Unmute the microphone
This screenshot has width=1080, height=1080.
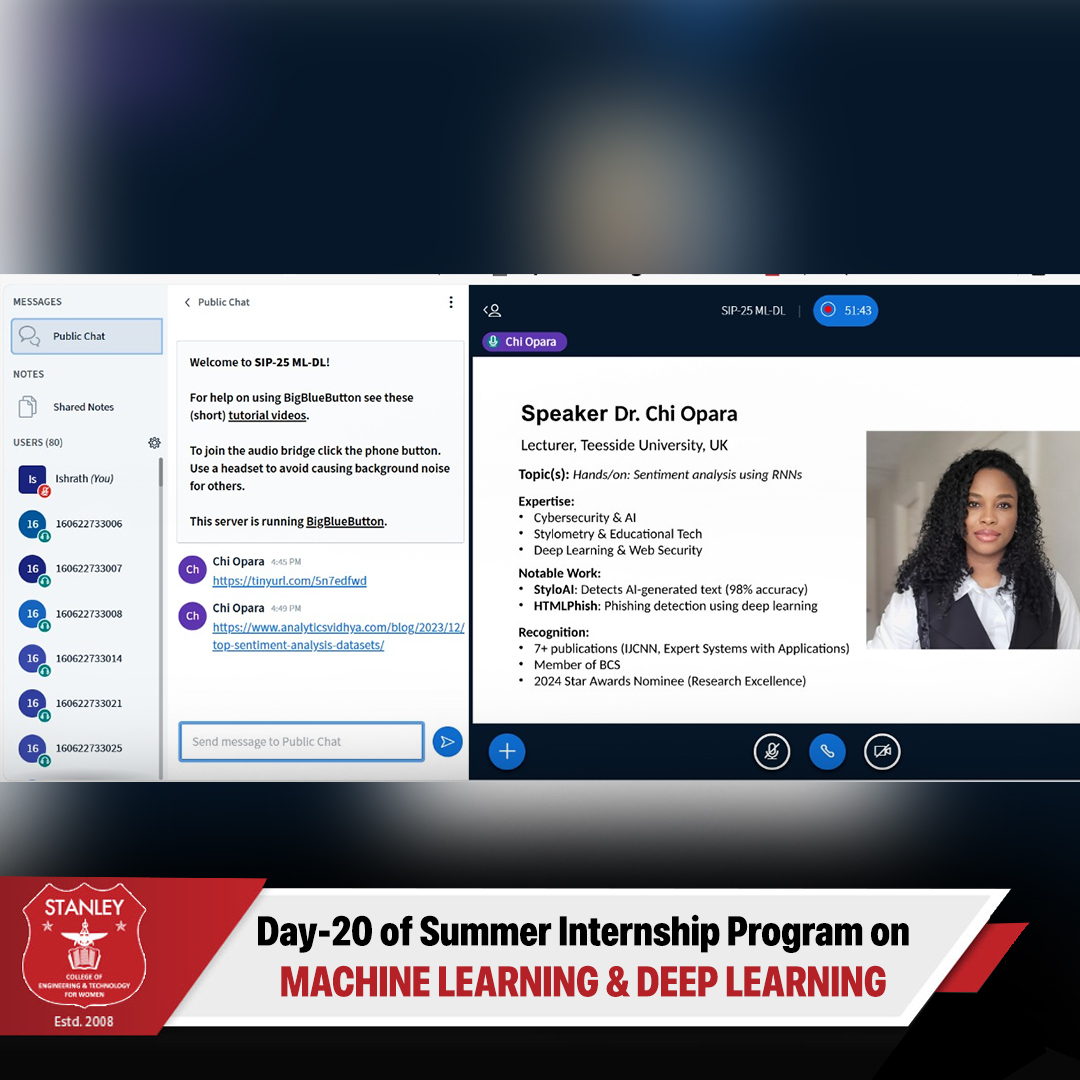pyautogui.click(x=772, y=751)
